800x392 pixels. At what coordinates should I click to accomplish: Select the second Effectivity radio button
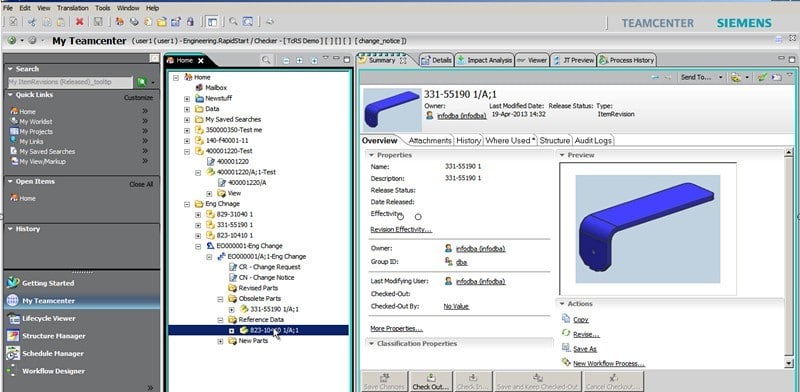[418, 217]
